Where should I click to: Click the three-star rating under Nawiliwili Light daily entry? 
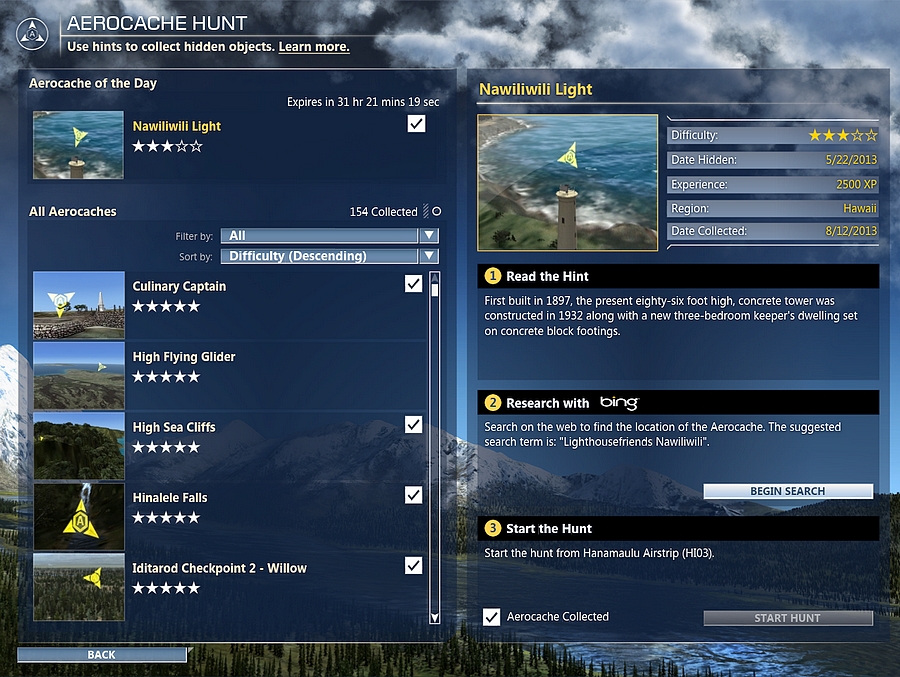(167, 146)
